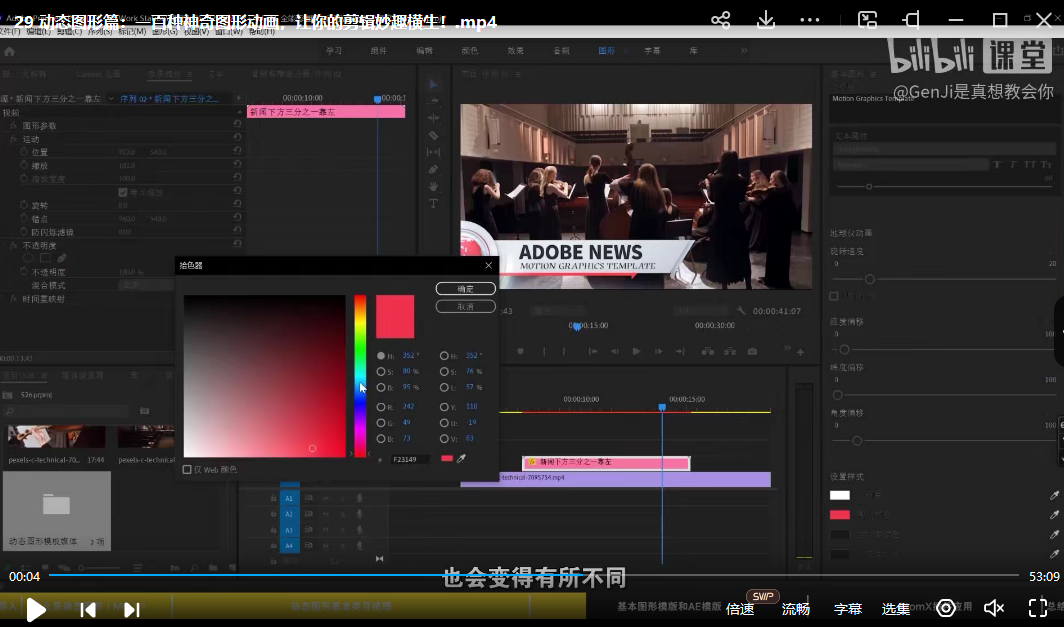Expand workspace overflow double-chevron
Image resolution: width=1064 pixels, height=627 pixels.
click(x=744, y=50)
